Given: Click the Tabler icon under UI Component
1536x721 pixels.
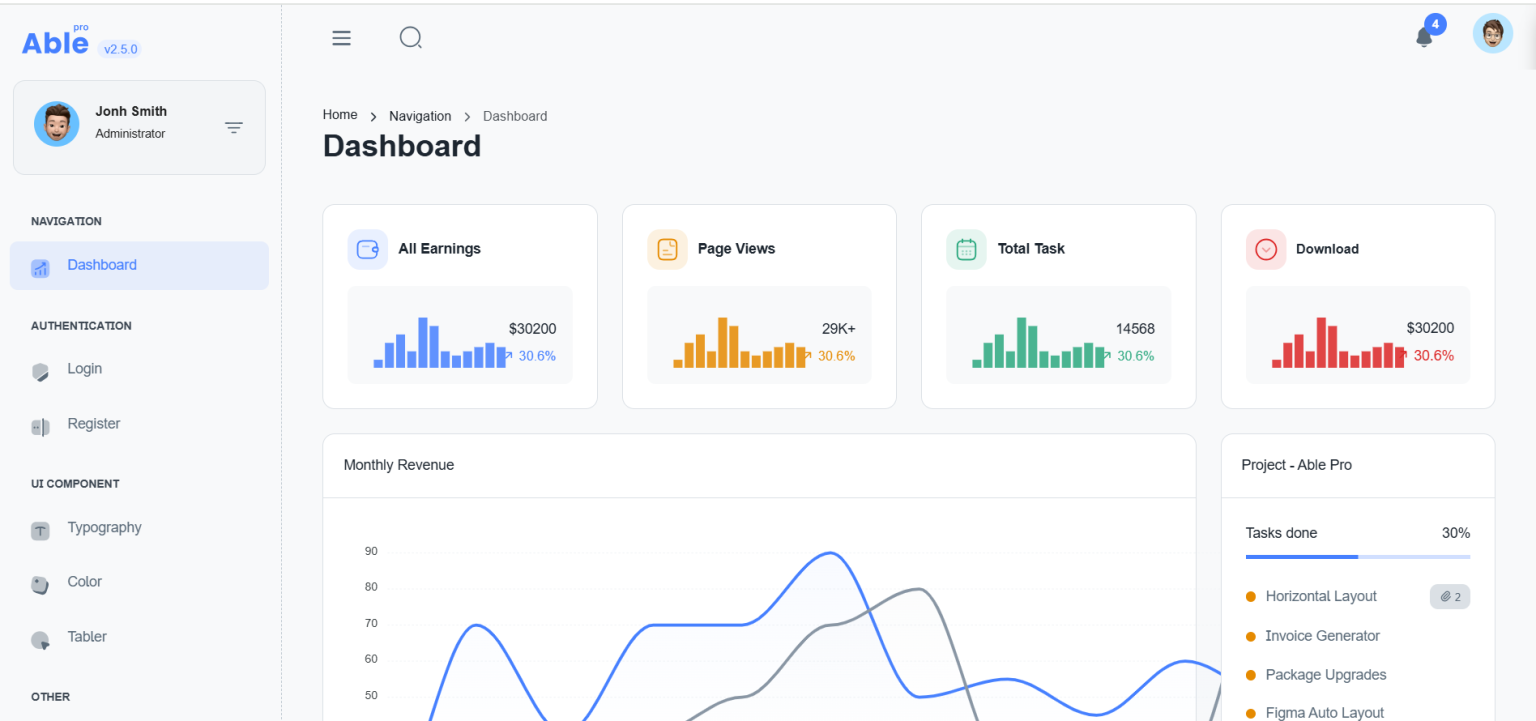Looking at the screenshot, I should tap(40, 640).
